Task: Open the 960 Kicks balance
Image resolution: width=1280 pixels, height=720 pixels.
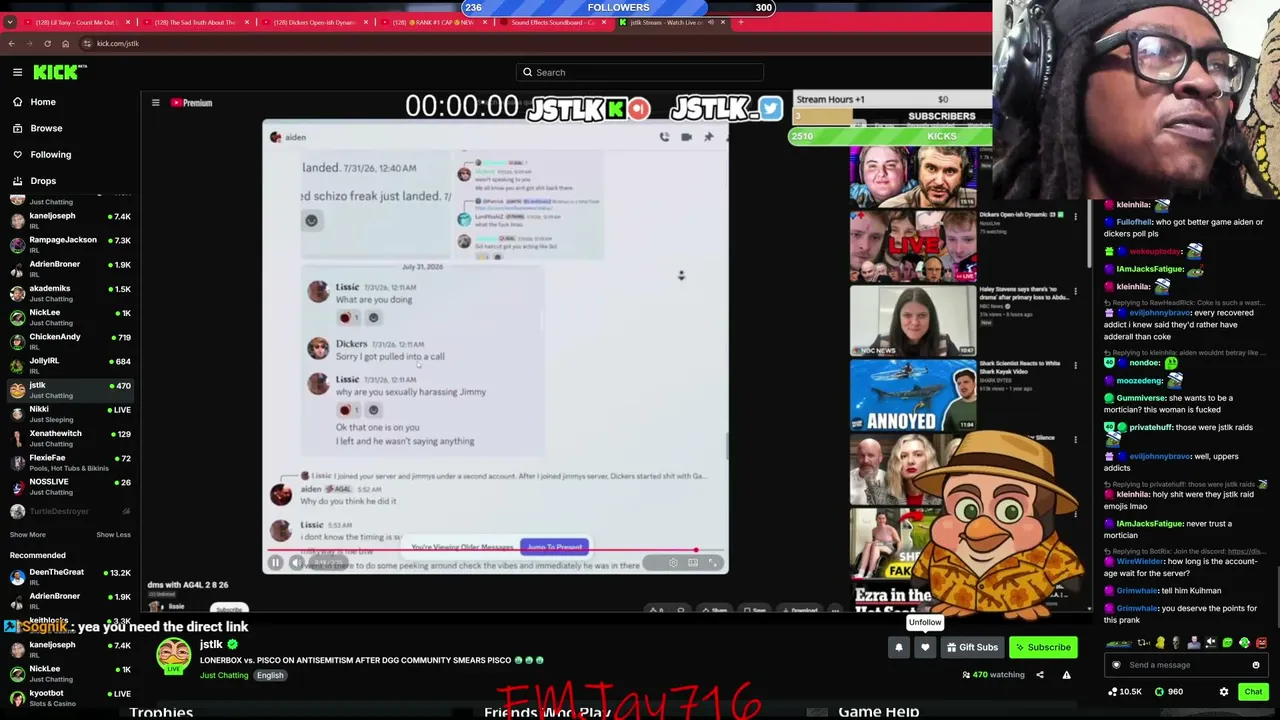Action: coord(1169,692)
